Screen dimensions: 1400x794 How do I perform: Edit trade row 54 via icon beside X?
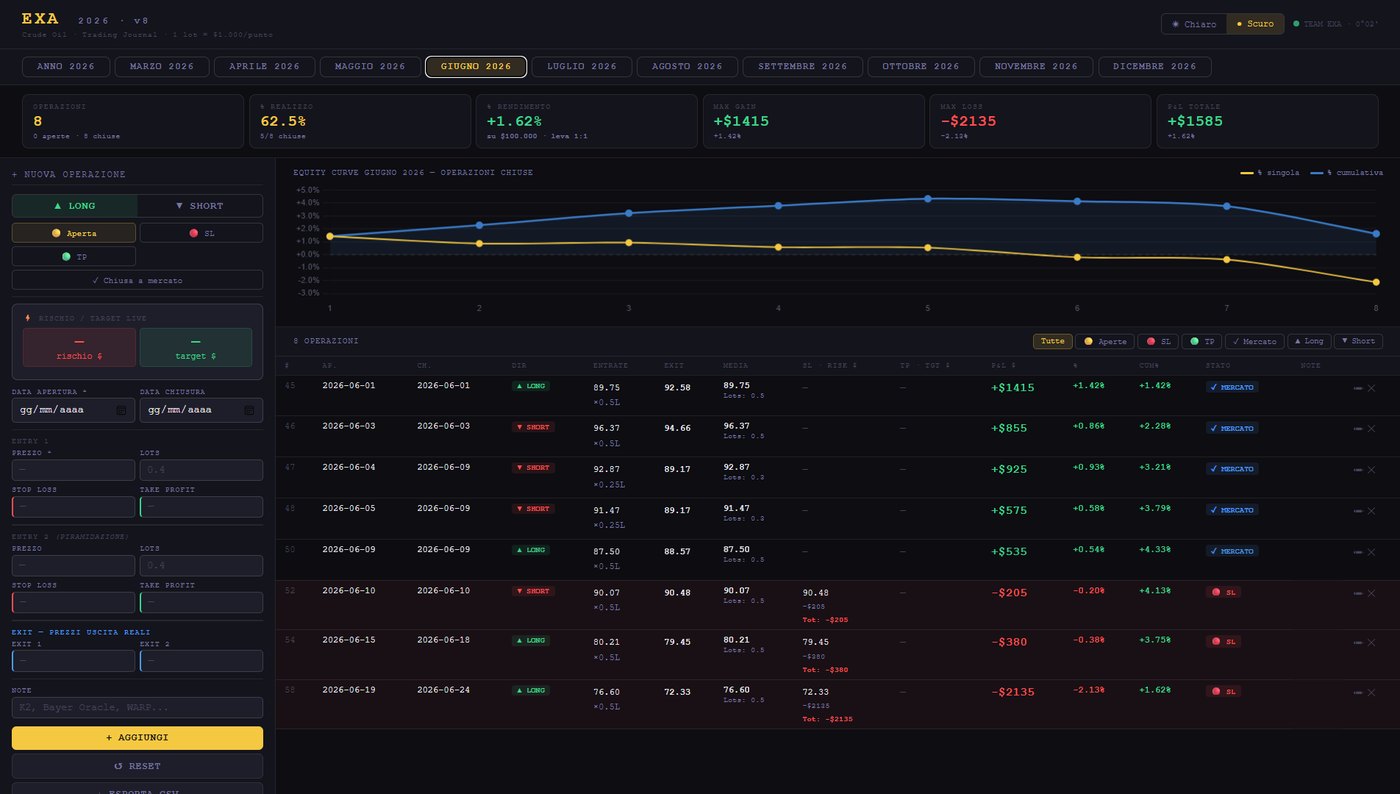pyautogui.click(x=1357, y=642)
